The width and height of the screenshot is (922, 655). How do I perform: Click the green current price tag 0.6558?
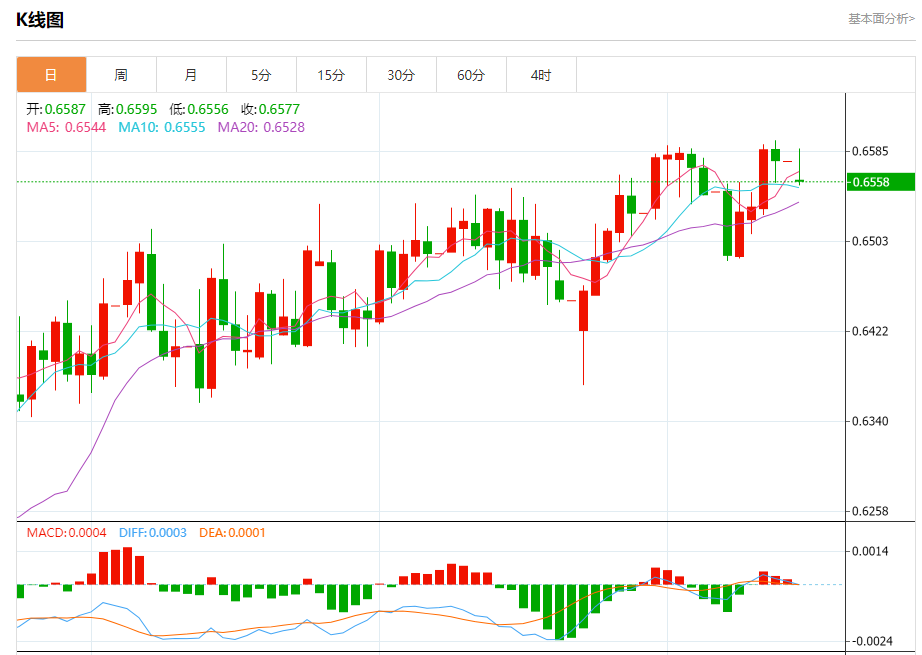click(x=881, y=182)
